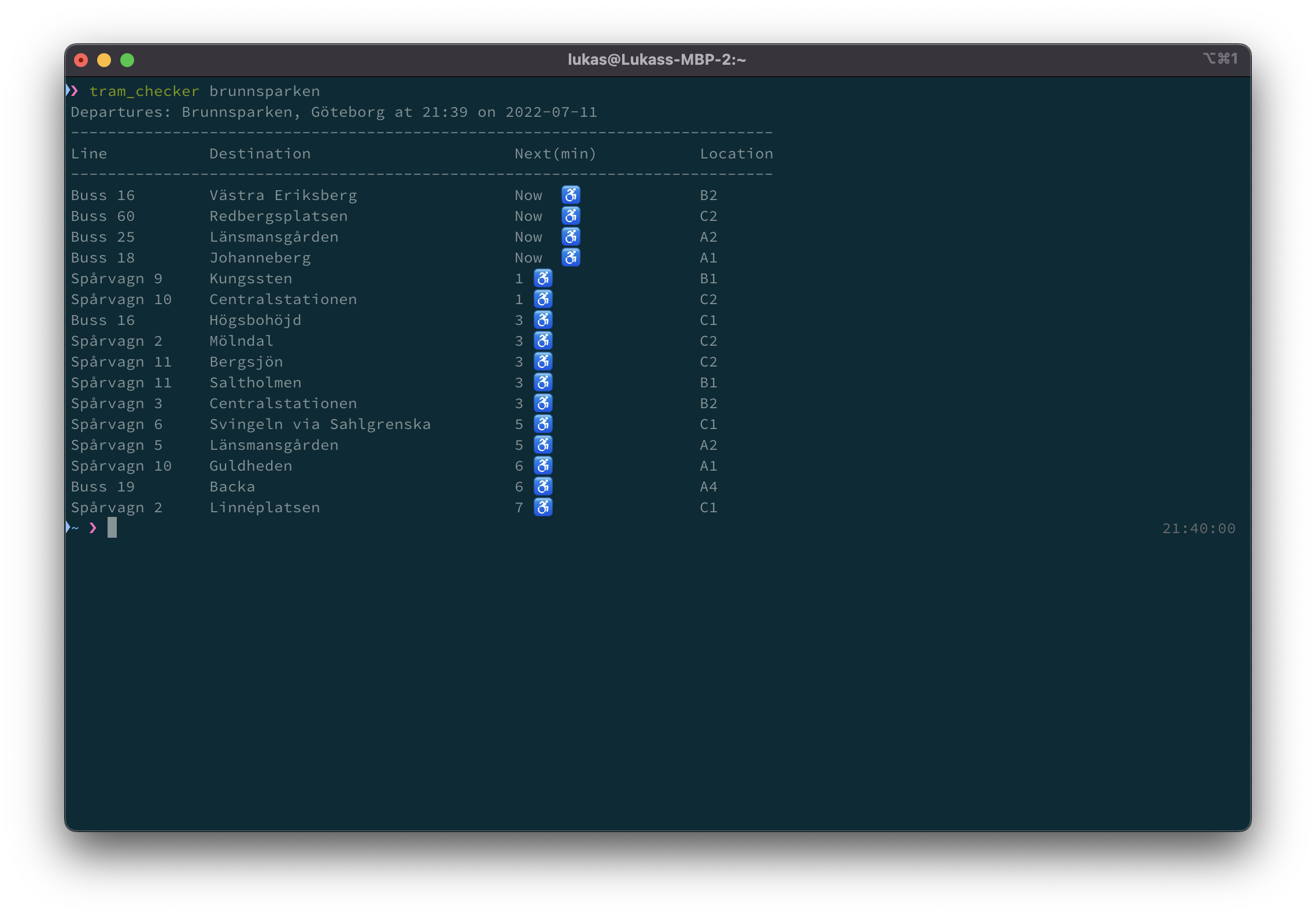The image size is (1316, 917).
Task: Click the Location column header
Action: pyautogui.click(x=737, y=154)
